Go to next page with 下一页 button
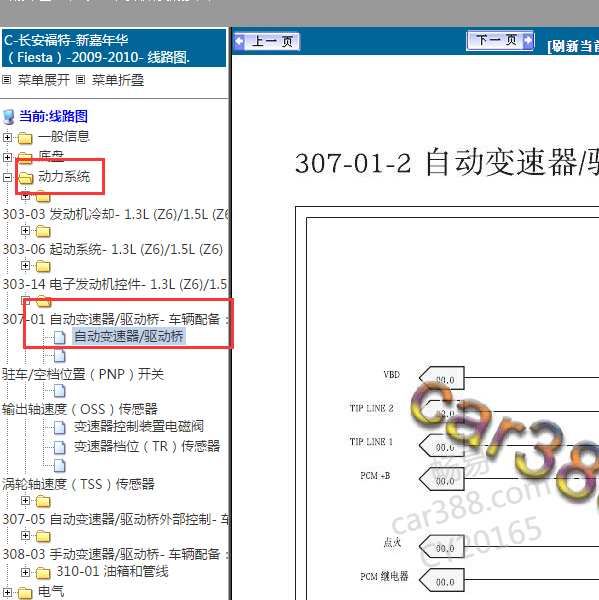599x600 pixels. pos(500,41)
